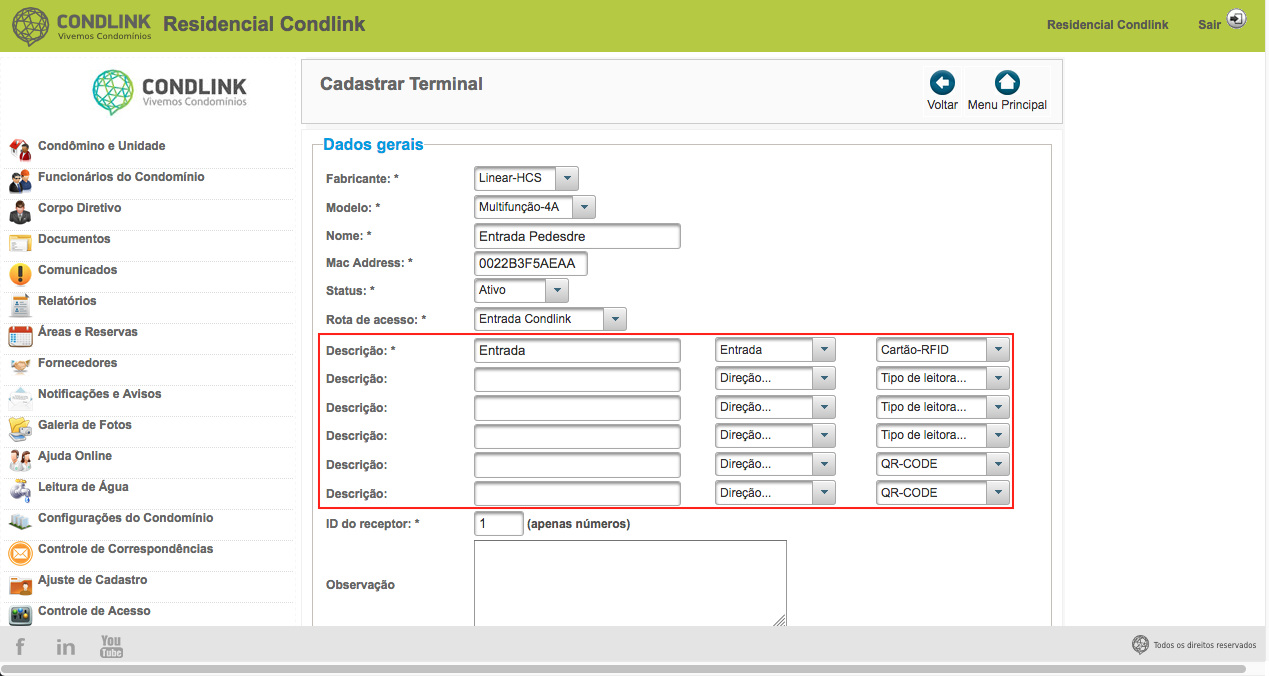Open the Comunicados menu item

coord(77,270)
